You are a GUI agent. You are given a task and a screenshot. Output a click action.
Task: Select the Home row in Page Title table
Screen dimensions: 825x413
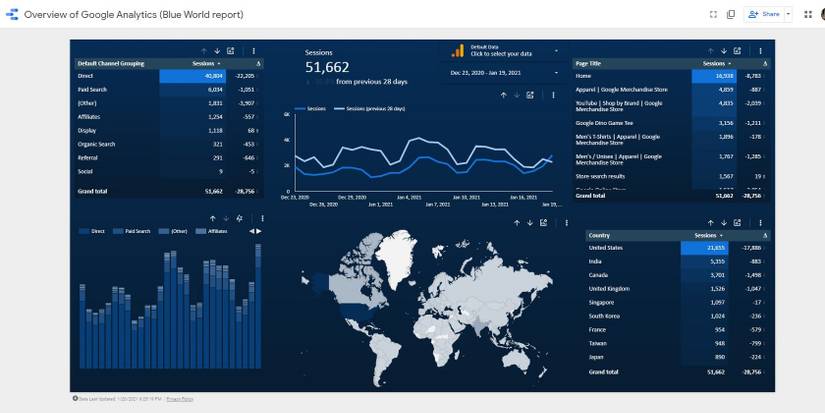[x=670, y=76]
